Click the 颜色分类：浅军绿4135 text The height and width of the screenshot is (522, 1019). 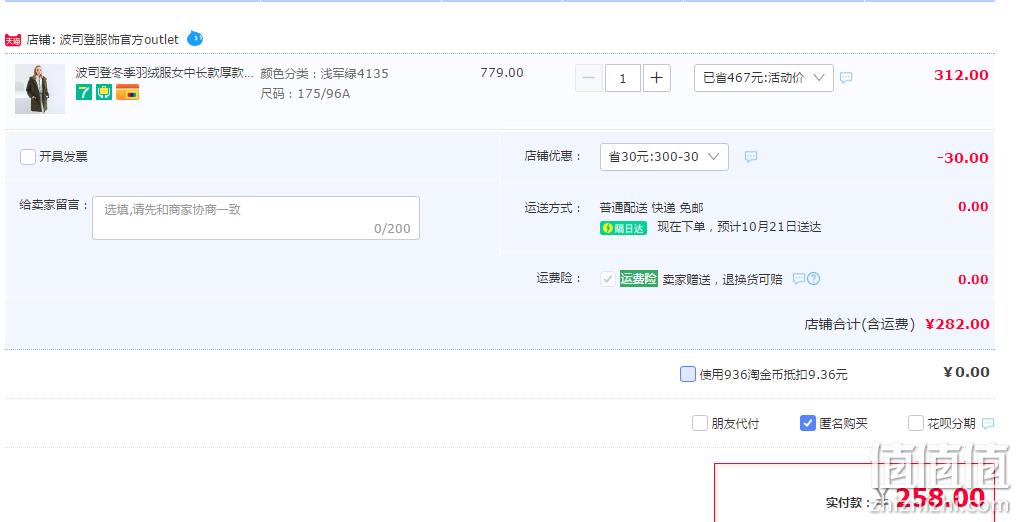click(324, 73)
